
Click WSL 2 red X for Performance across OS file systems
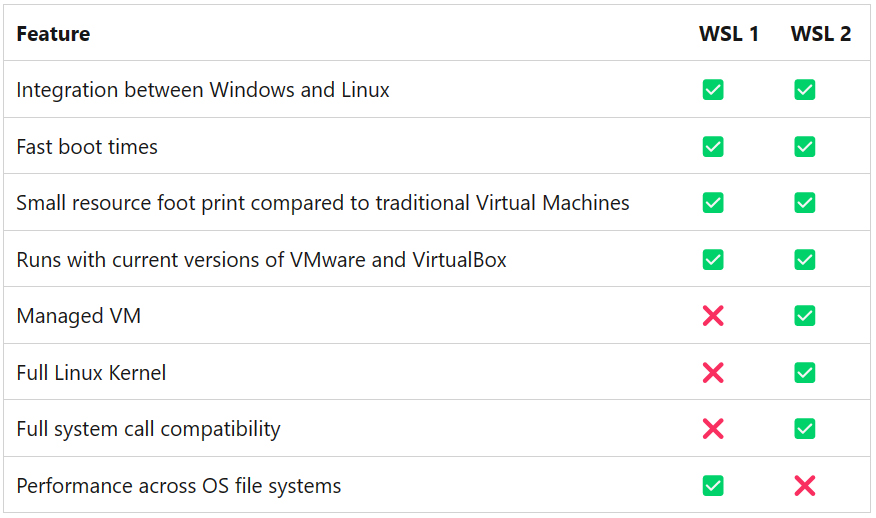804,486
